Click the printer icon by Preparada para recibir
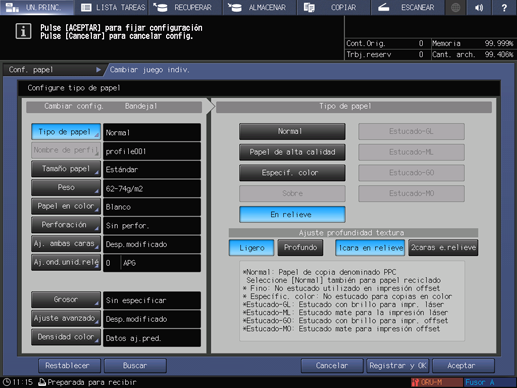This screenshot has height=388, width=517. 42,382
